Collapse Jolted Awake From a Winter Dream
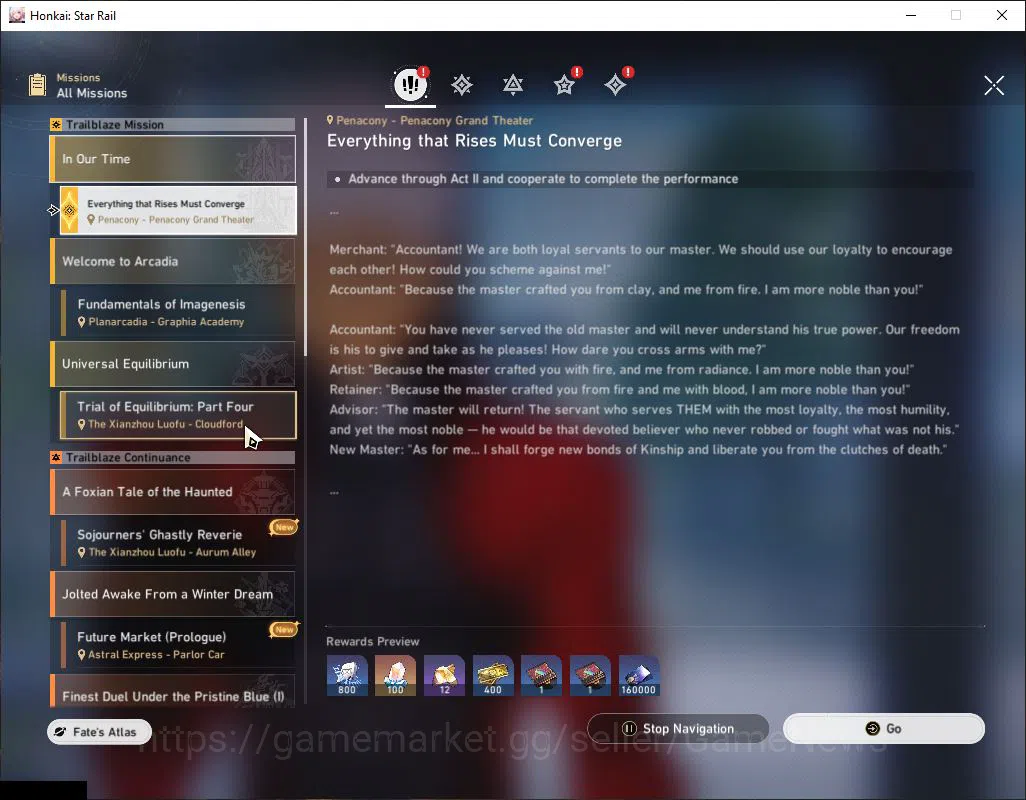Screen dimensions: 1026x800 point(173,594)
